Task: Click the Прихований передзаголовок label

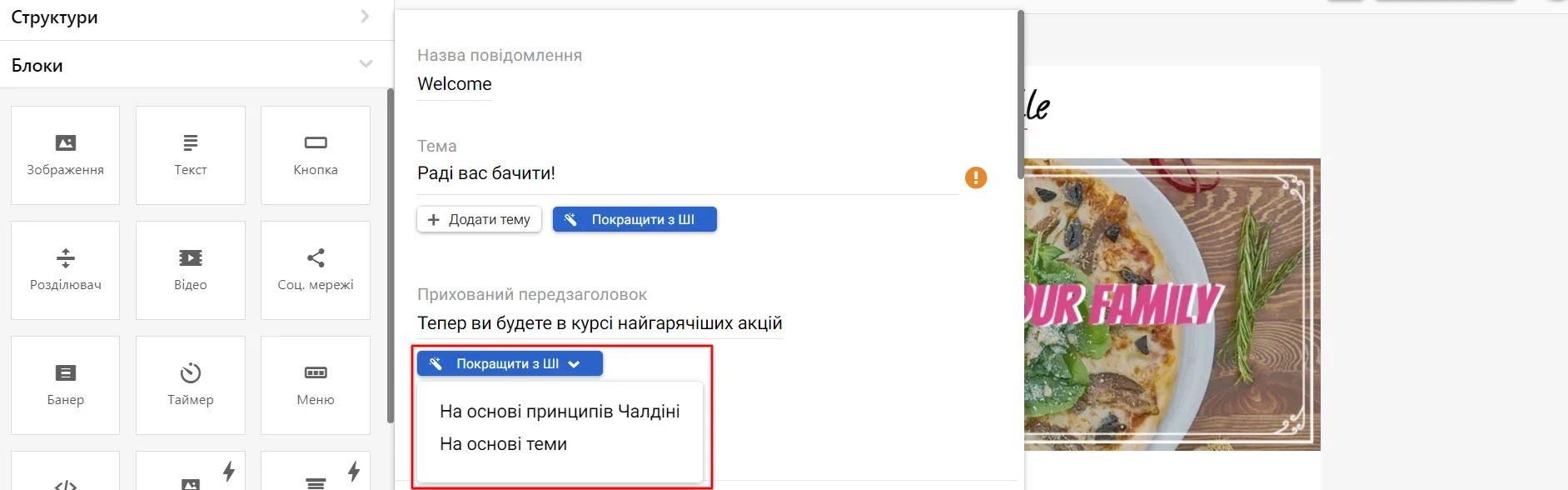Action: [532, 295]
